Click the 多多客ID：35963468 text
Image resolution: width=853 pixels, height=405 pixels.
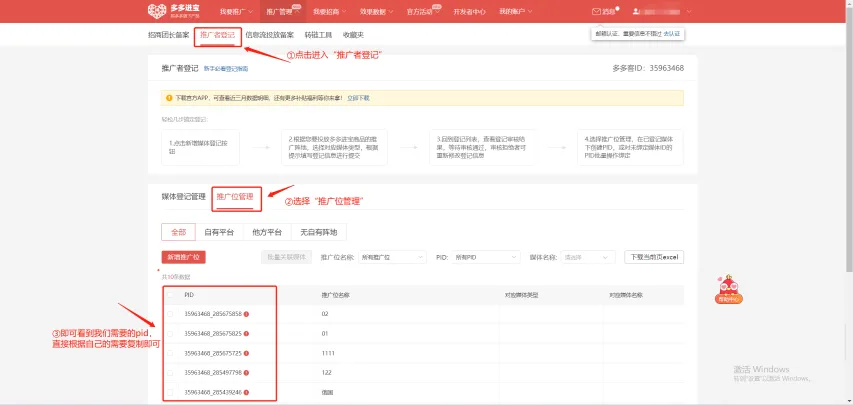click(648, 69)
